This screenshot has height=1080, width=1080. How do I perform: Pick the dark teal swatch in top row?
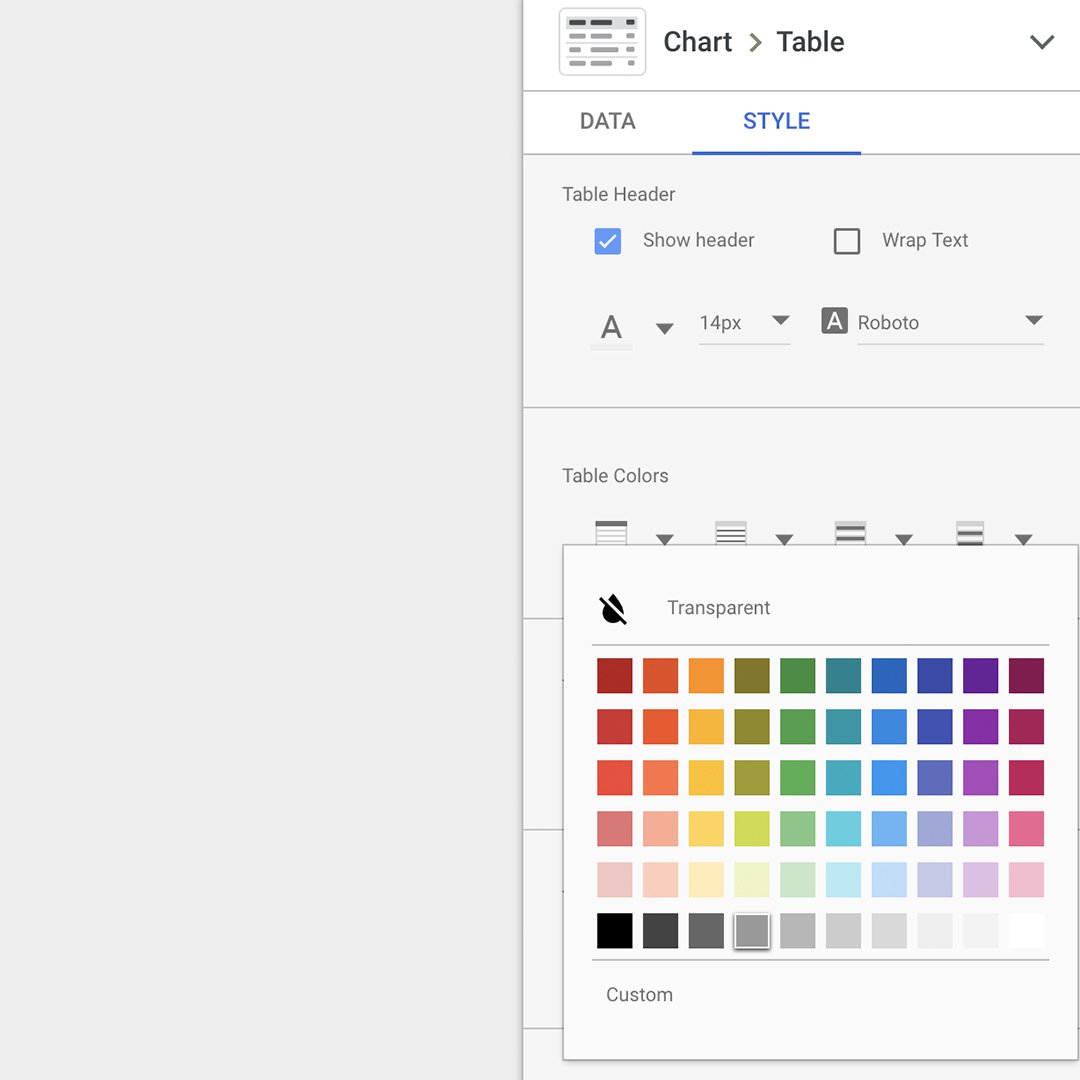pos(843,676)
